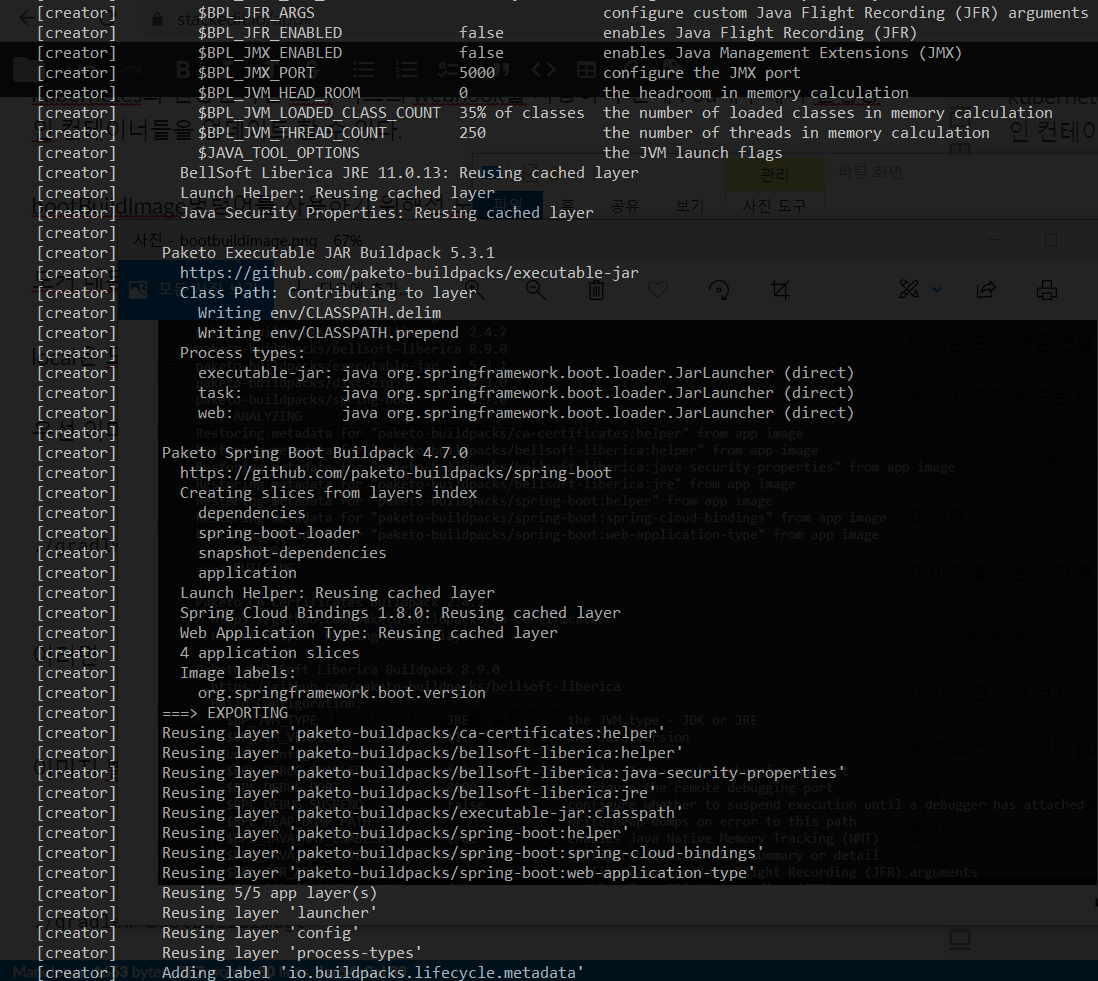This screenshot has width=1098, height=981.
Task: Click 'Spring Cloud Bindings 1.8.0' line
Action: (x=400, y=613)
